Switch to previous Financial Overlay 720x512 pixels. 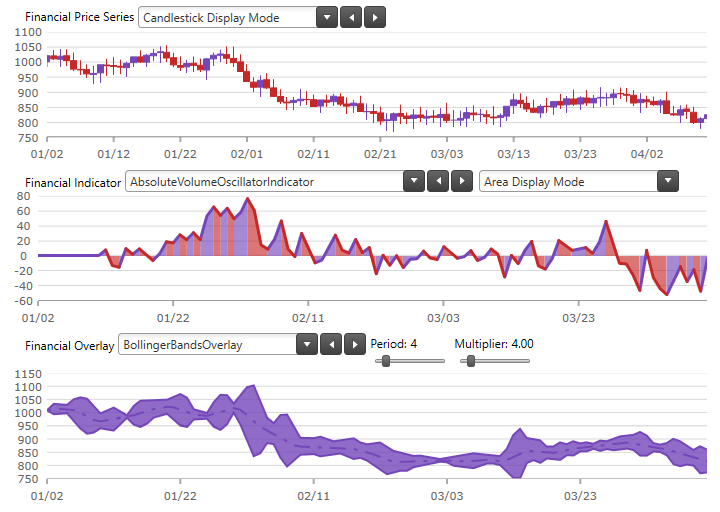coord(331,344)
